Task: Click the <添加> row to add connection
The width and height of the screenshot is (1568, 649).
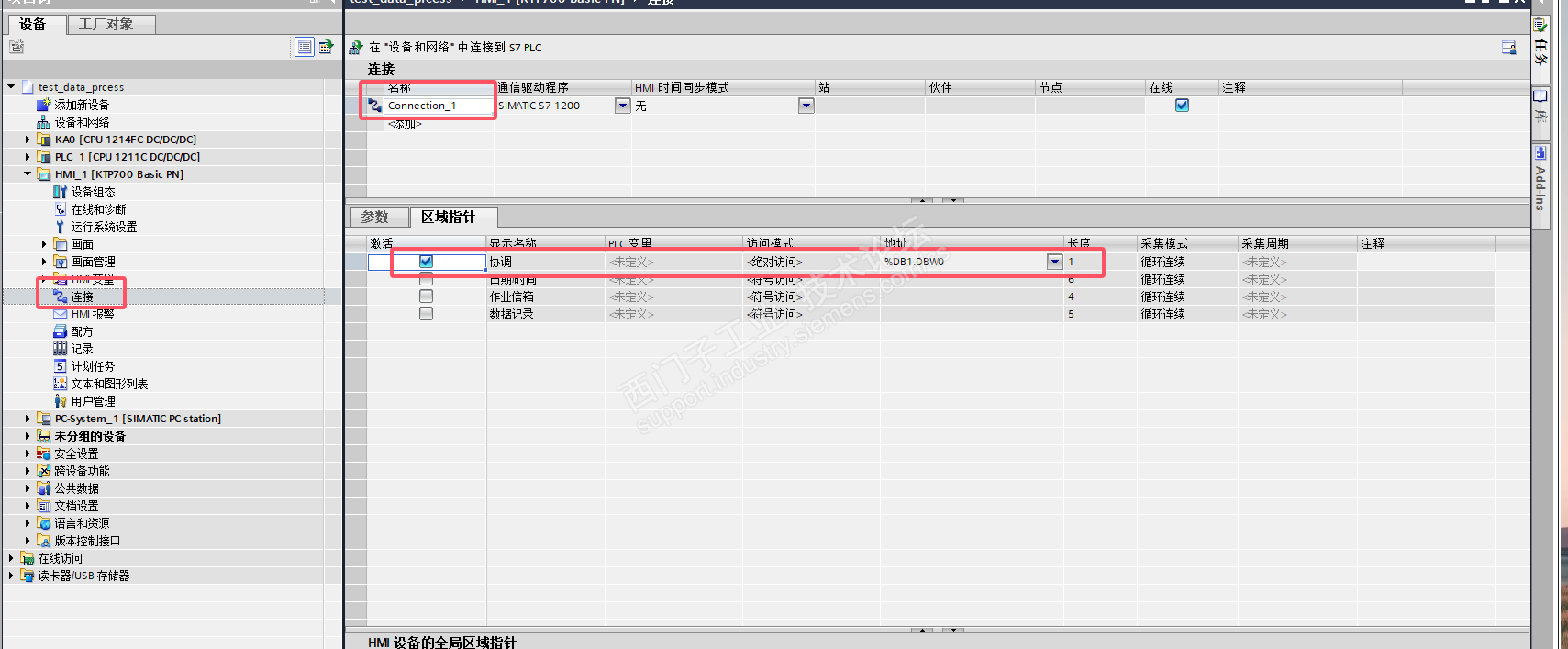Action: click(x=405, y=123)
